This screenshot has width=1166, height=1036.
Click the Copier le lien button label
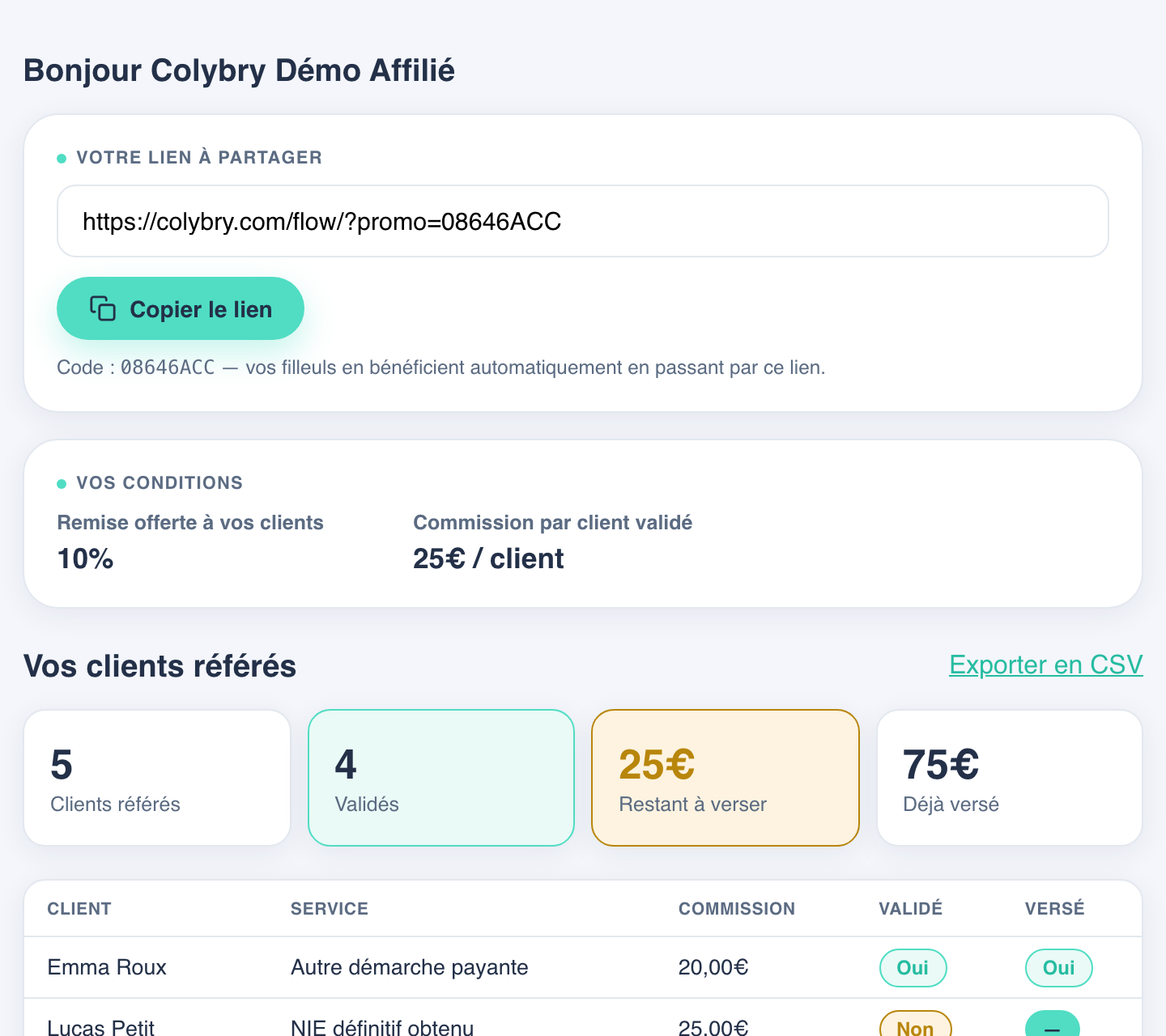[x=201, y=309]
